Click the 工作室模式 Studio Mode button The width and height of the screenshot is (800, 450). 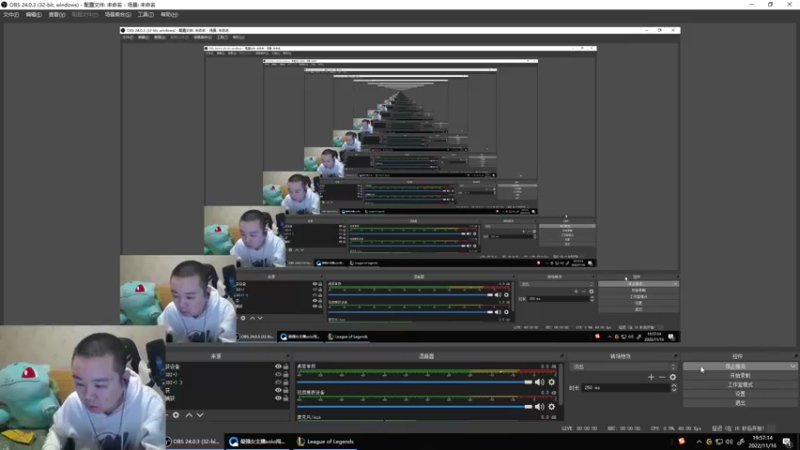[740, 385]
